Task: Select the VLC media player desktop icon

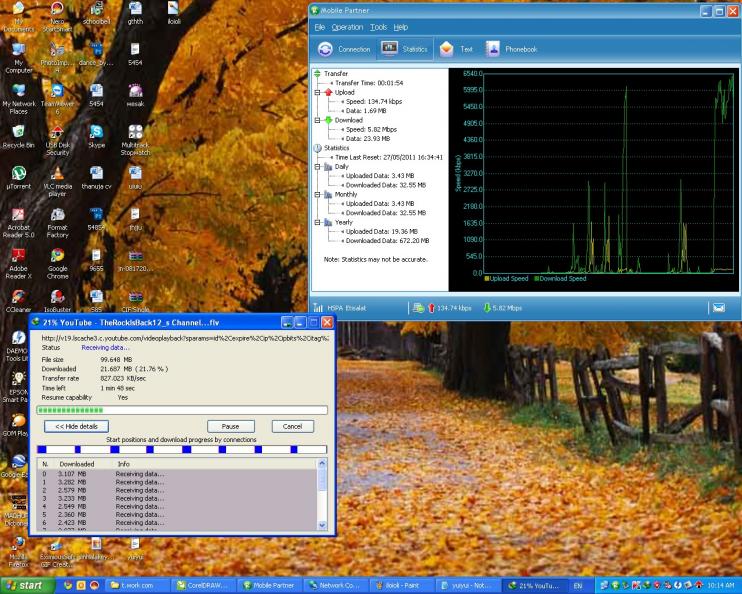Action: click(x=57, y=181)
